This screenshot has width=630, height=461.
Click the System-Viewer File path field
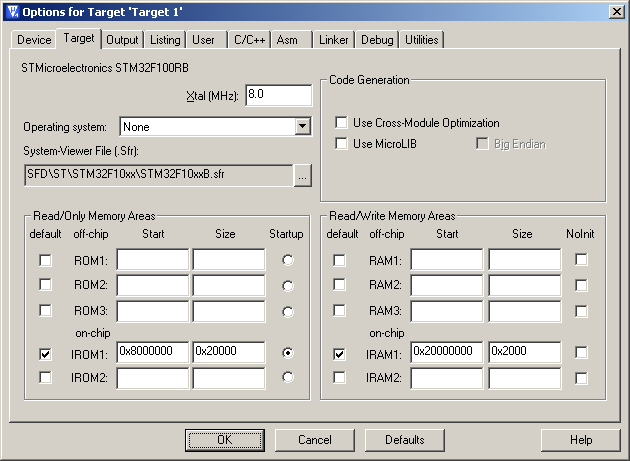[x=158, y=175]
